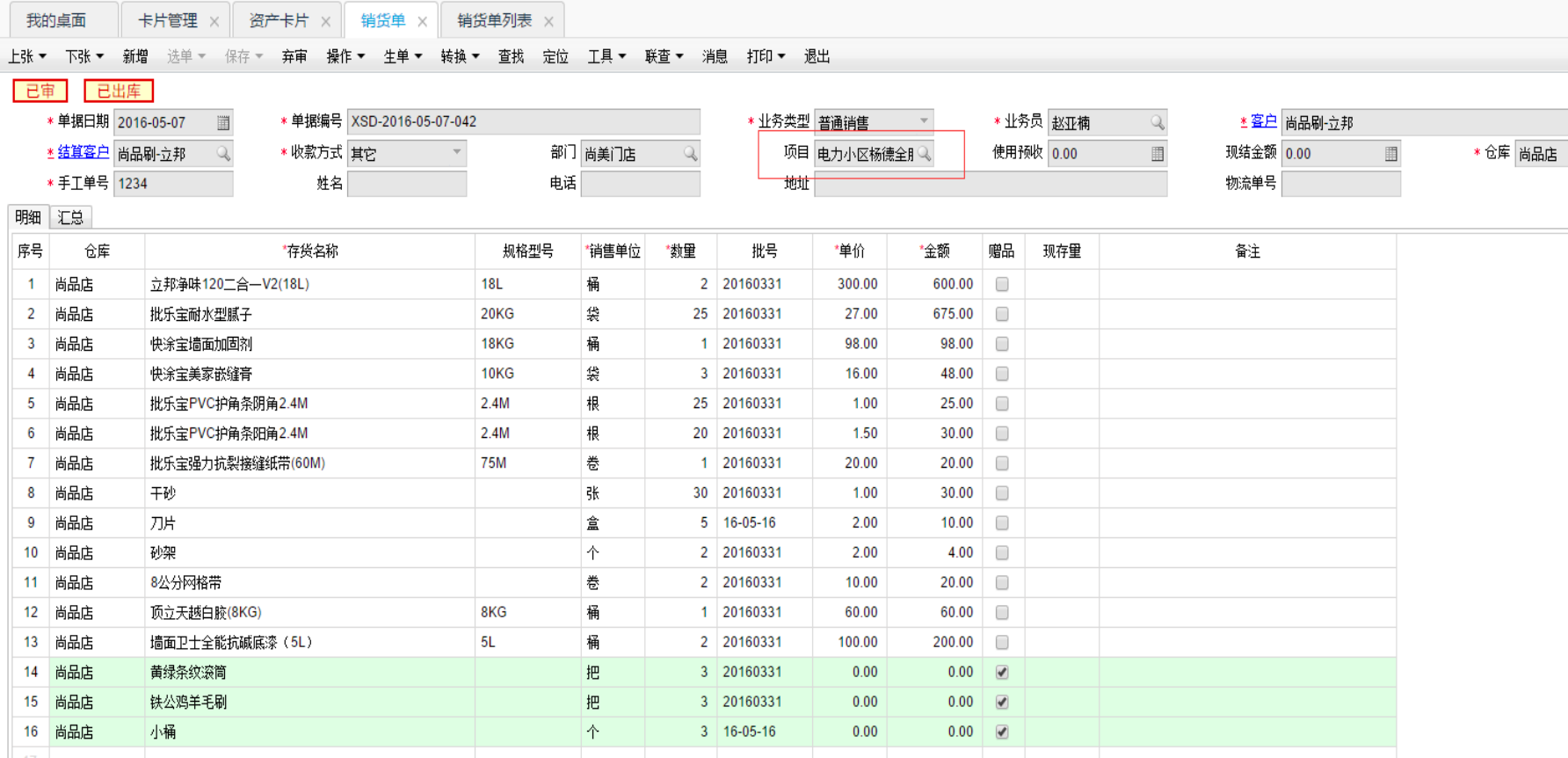Select the 明细 sub-tab
Viewport: 1568px width, 758px height.
point(28,217)
